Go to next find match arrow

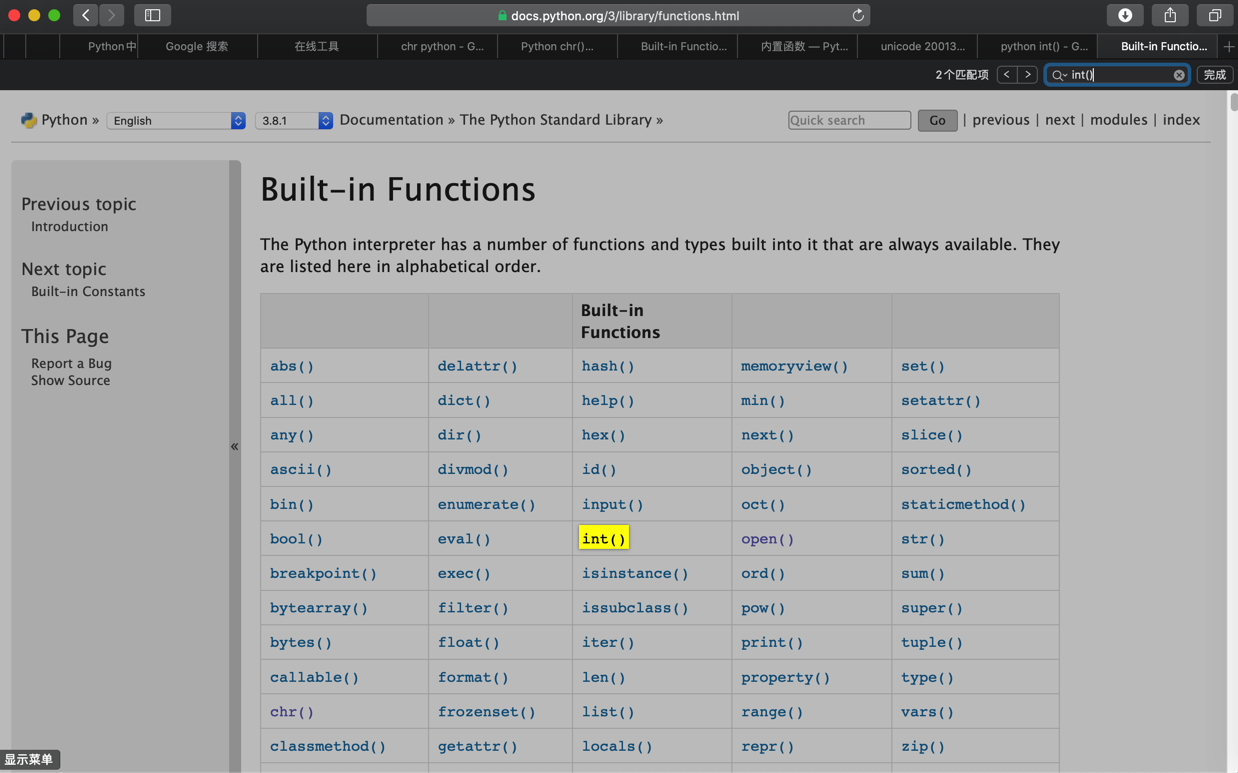pyautogui.click(x=1027, y=75)
